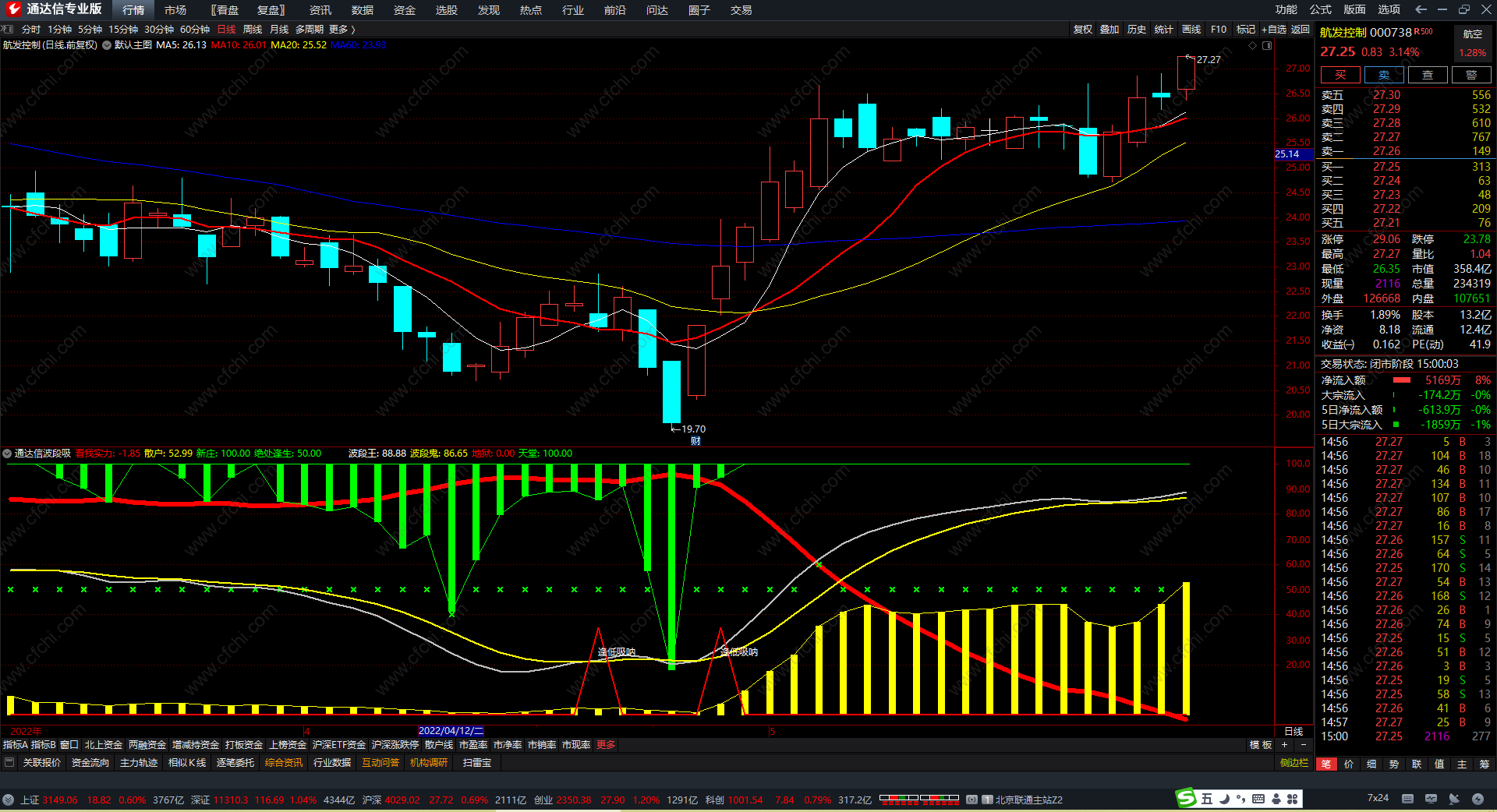Click the number 1 server badge
The image size is (1497, 812).
[987, 800]
